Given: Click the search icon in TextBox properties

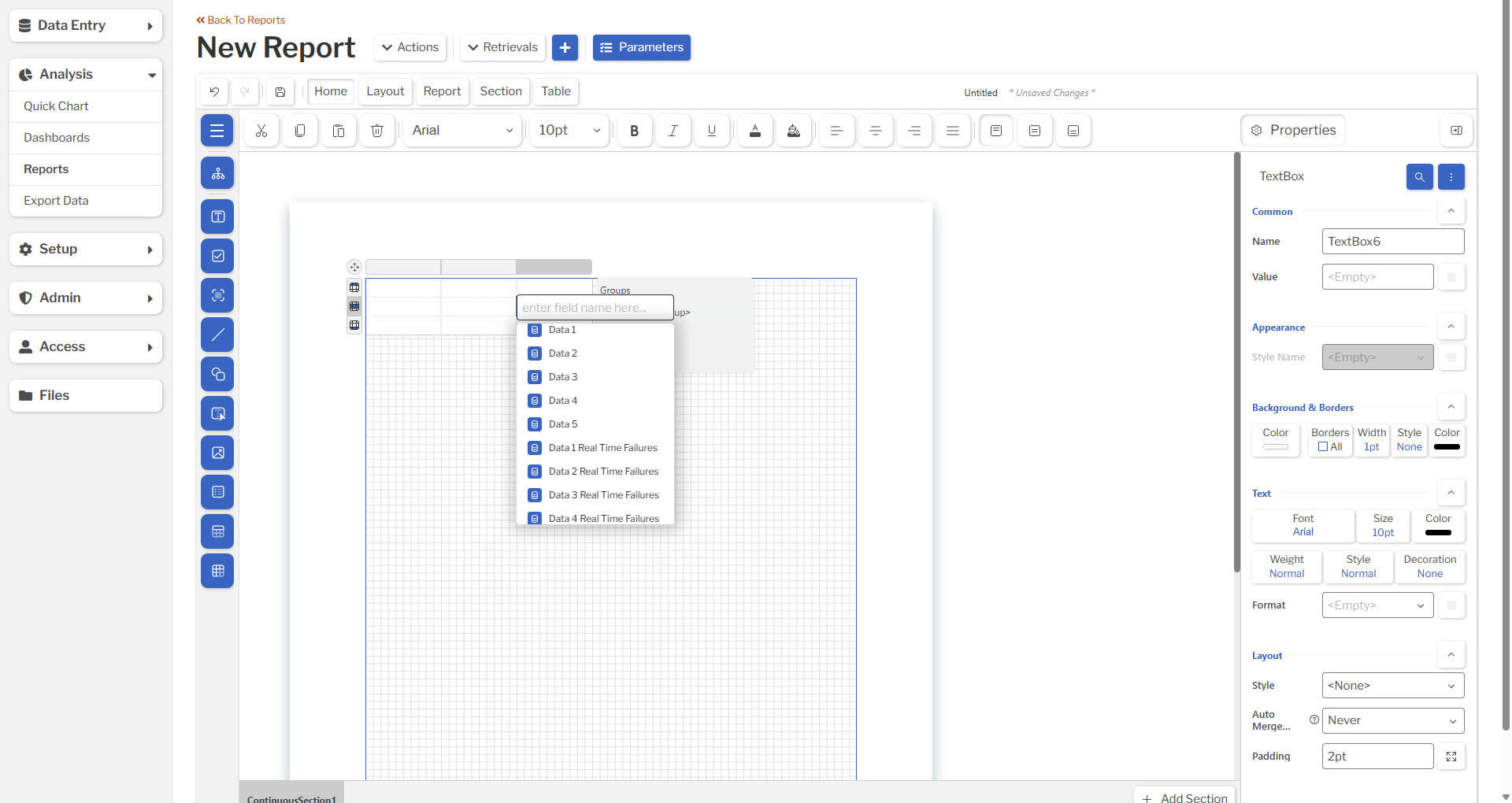Looking at the screenshot, I should click(x=1419, y=176).
